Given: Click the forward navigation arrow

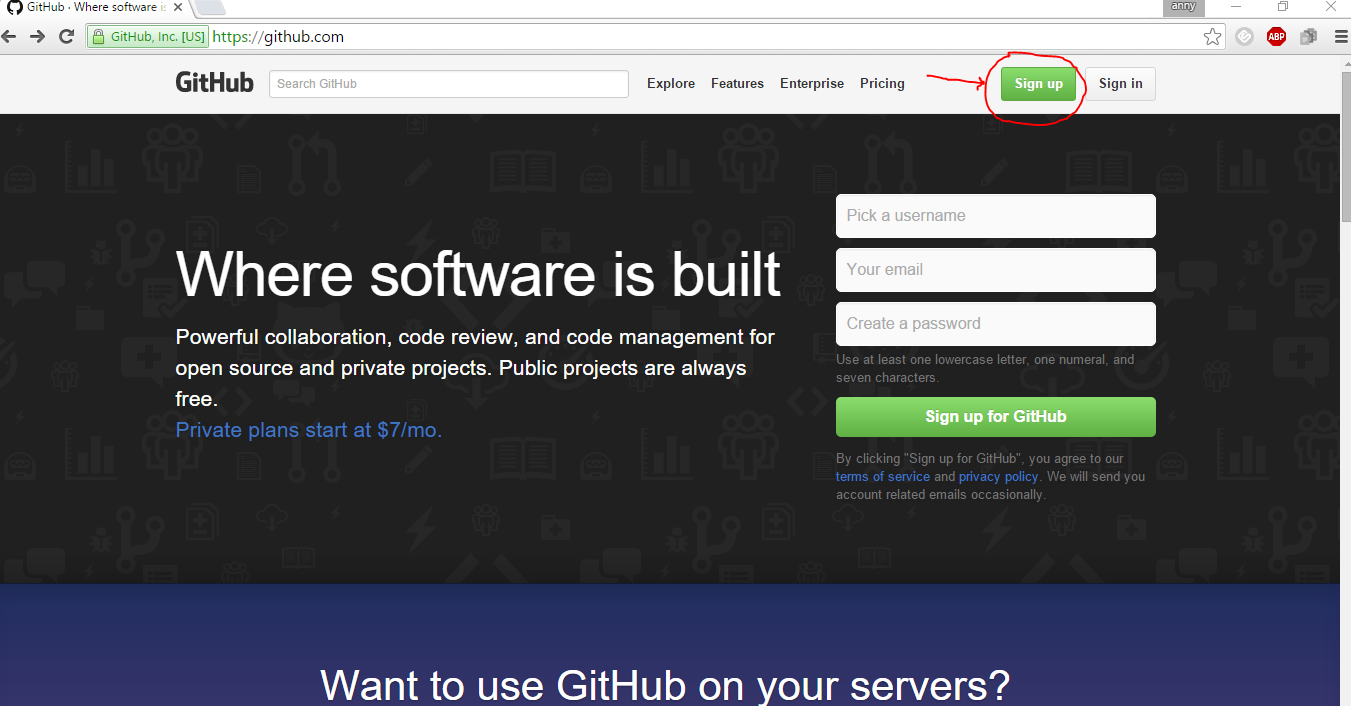Looking at the screenshot, I should coord(38,36).
